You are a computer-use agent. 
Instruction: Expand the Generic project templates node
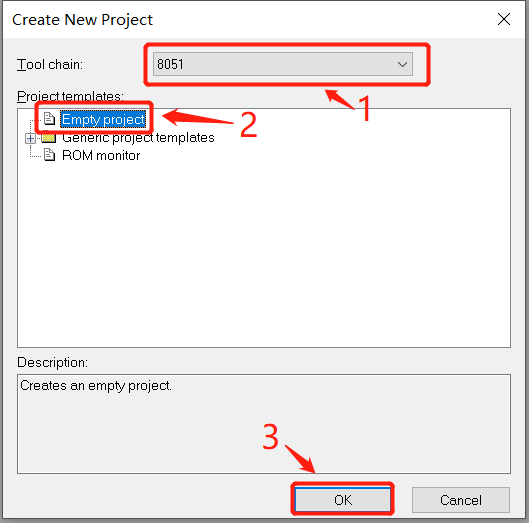[30, 138]
